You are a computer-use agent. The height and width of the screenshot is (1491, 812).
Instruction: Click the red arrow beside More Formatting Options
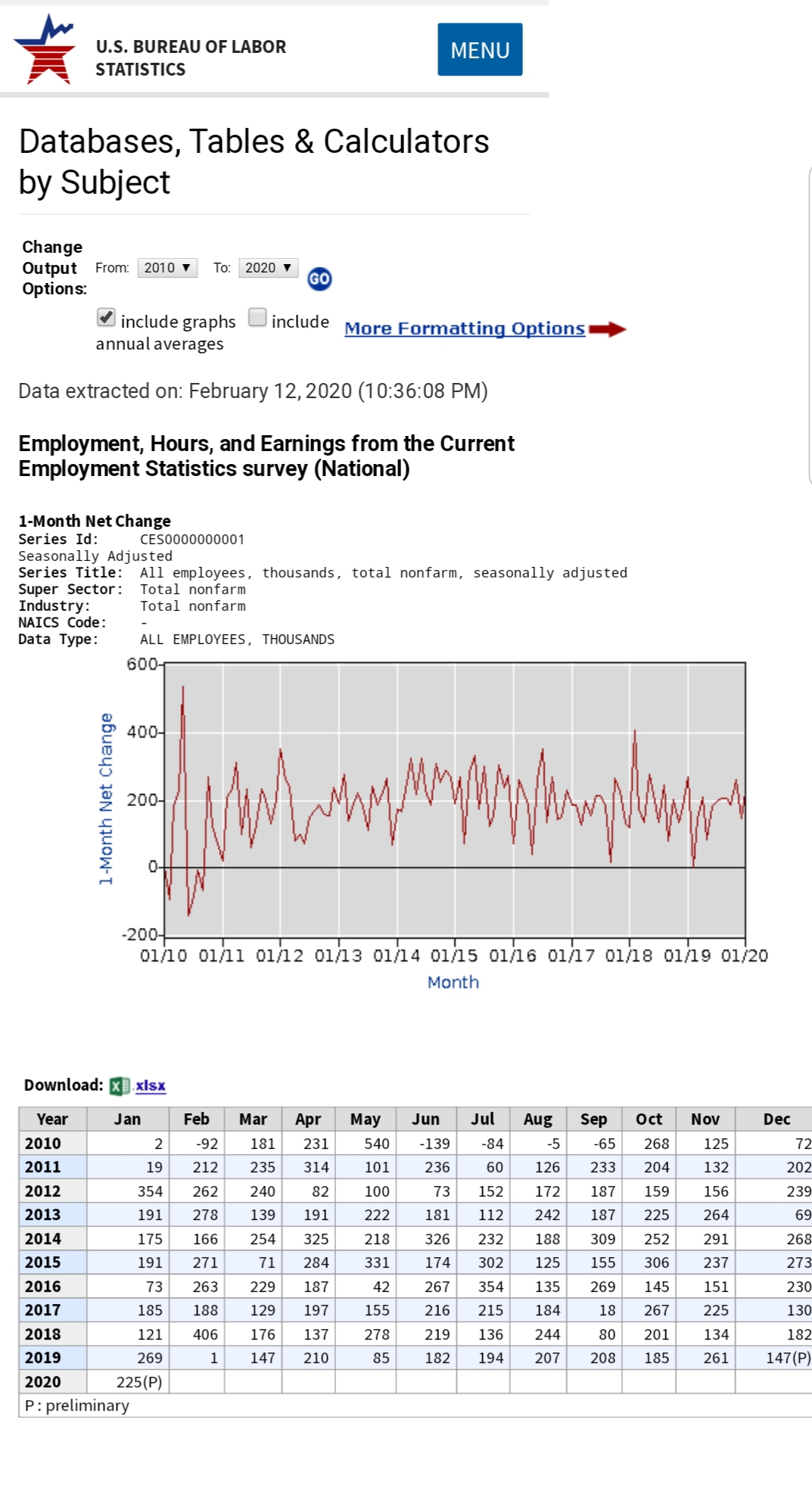(607, 329)
